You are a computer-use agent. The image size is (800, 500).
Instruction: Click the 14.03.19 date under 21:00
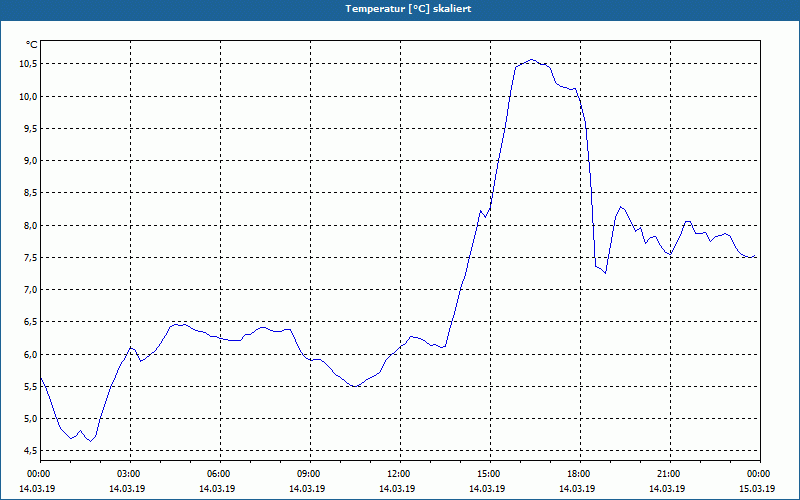coord(666,488)
